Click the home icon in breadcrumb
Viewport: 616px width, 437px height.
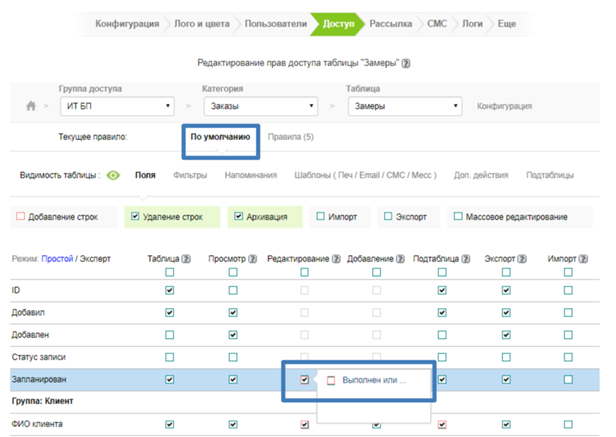coord(31,106)
